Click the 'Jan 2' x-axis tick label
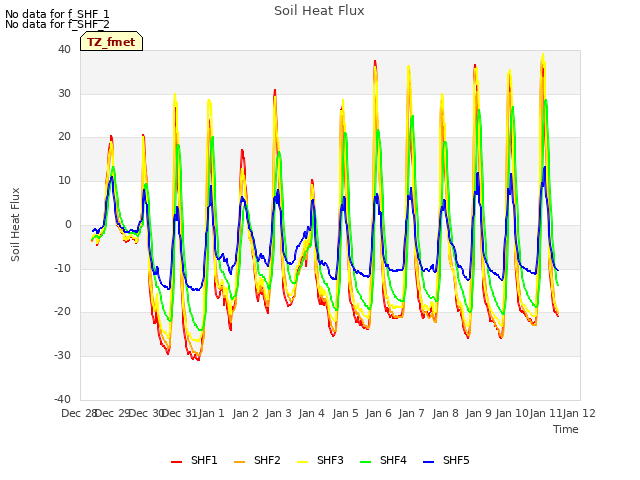Image resolution: width=640 pixels, height=480 pixels. (246, 413)
